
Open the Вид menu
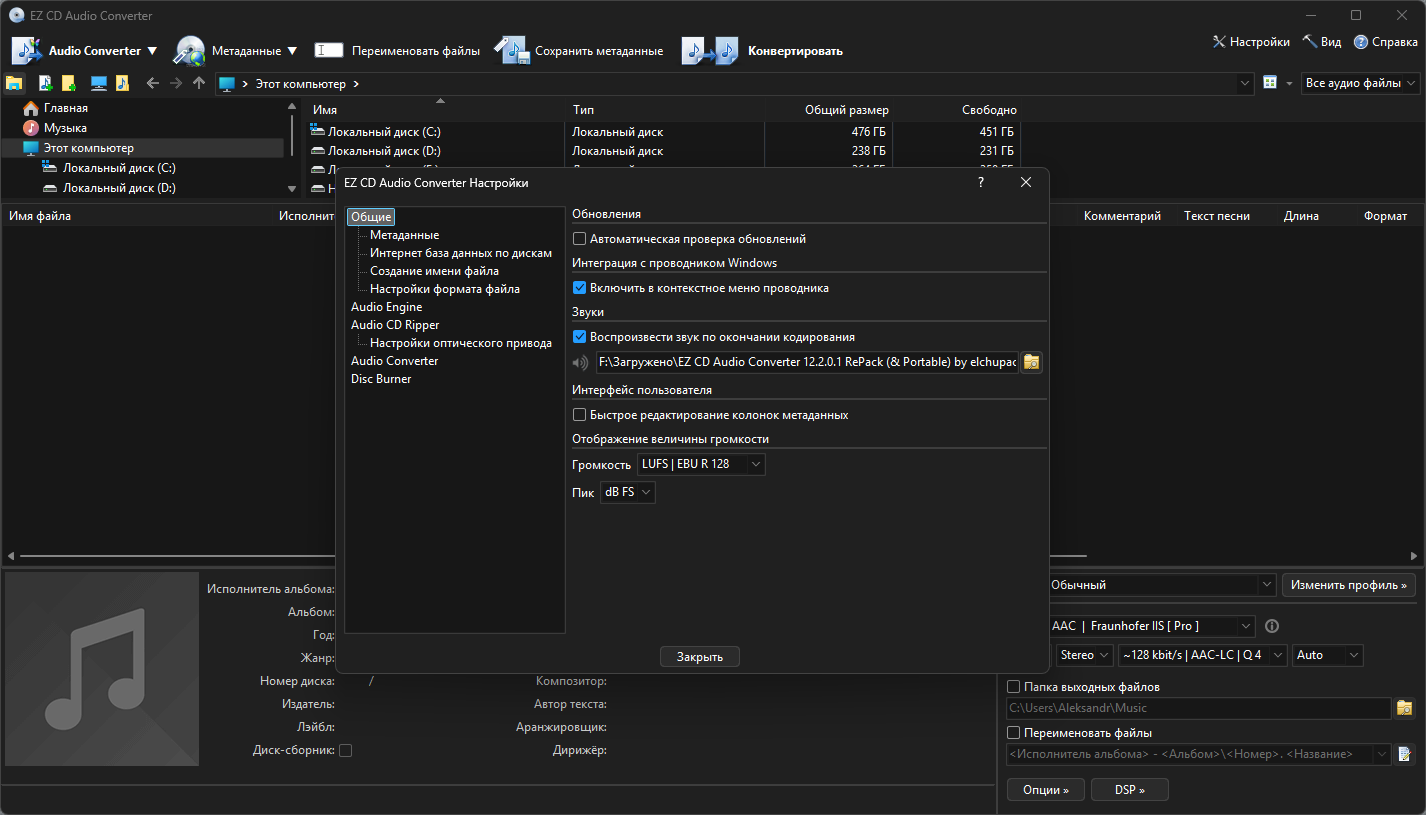[1322, 42]
